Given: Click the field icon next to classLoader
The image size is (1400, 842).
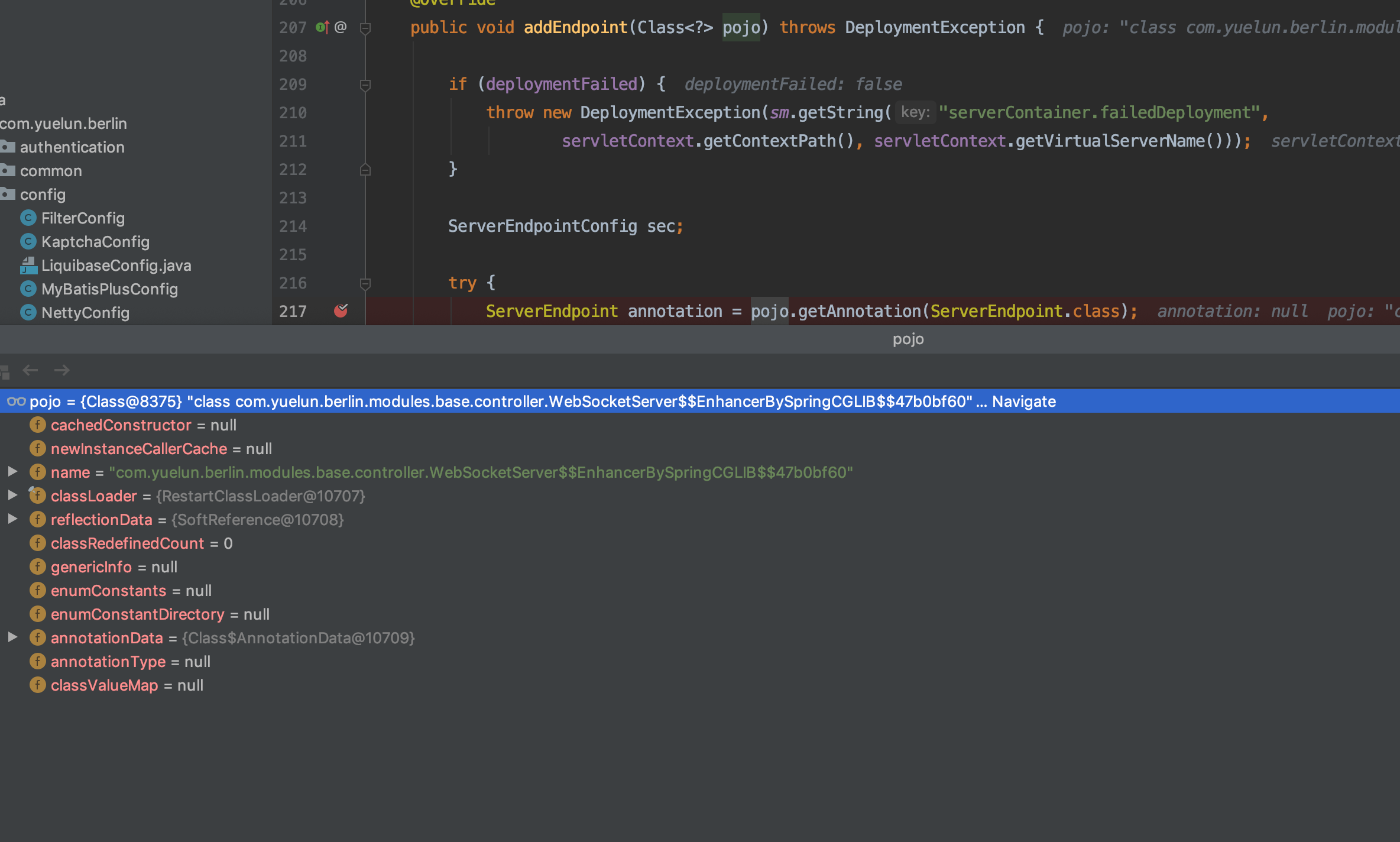Looking at the screenshot, I should pyautogui.click(x=37, y=496).
